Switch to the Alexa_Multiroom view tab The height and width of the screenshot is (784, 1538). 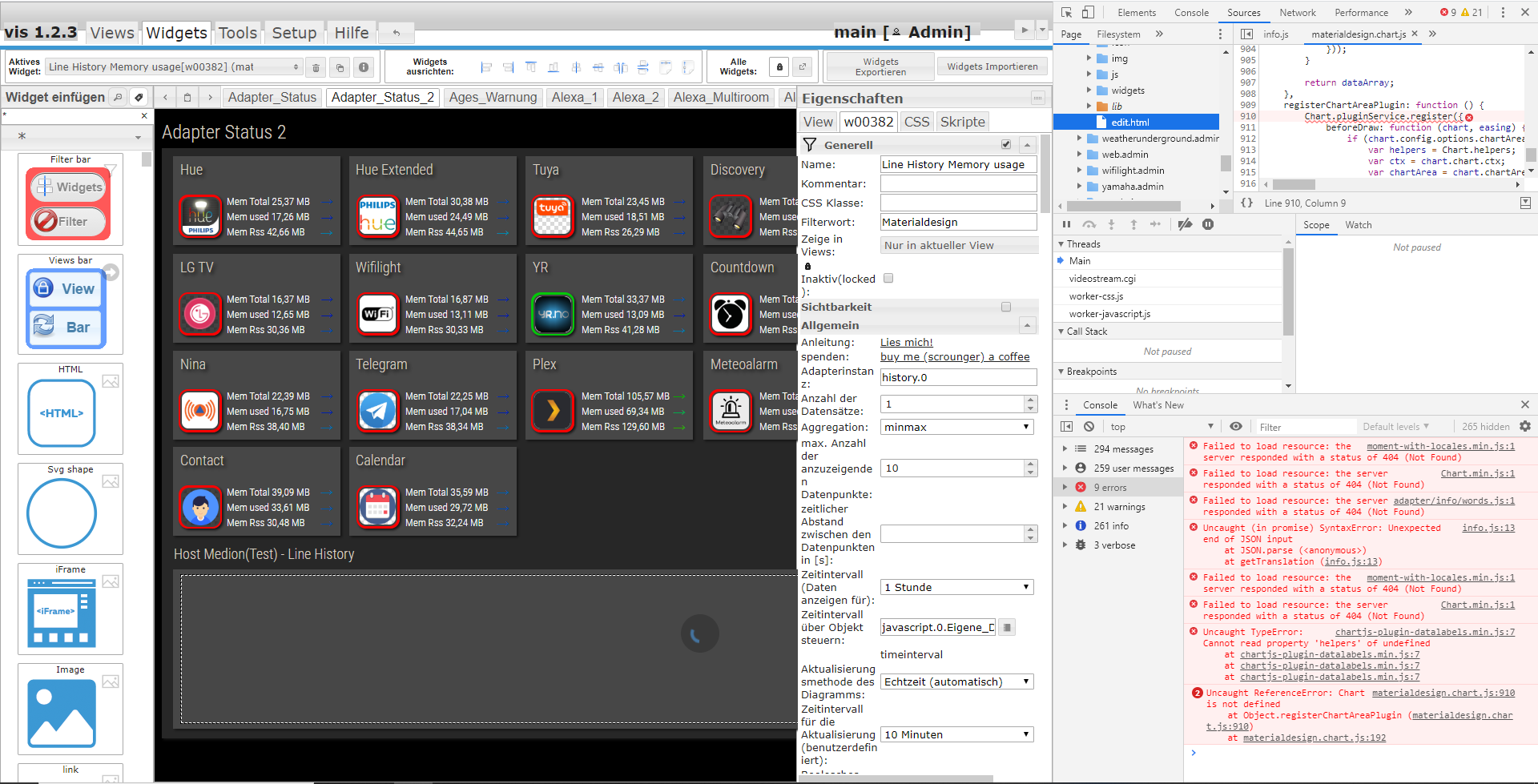721,97
